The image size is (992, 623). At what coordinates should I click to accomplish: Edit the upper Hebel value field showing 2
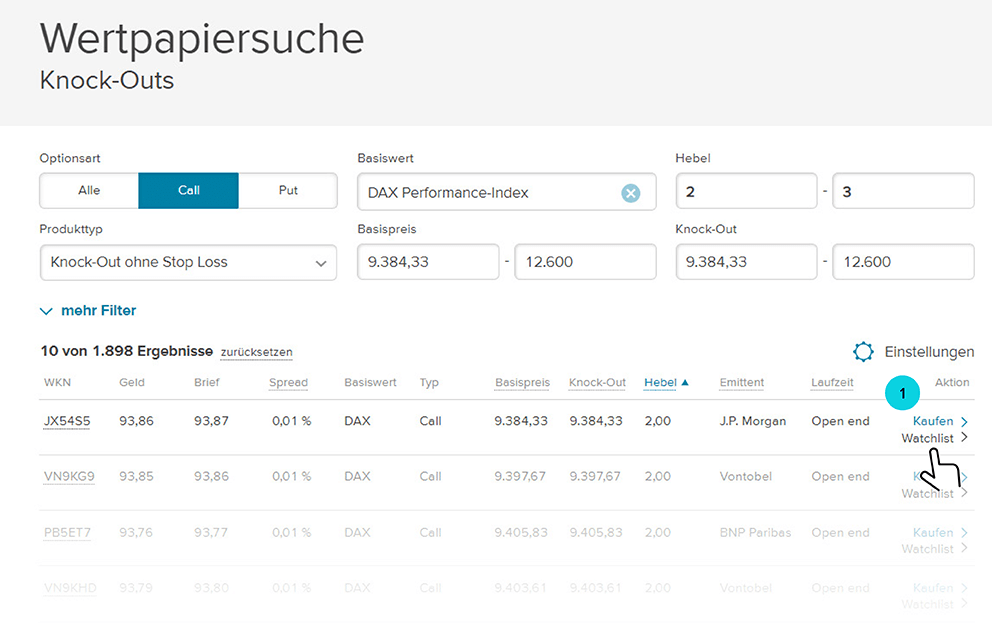(745, 190)
